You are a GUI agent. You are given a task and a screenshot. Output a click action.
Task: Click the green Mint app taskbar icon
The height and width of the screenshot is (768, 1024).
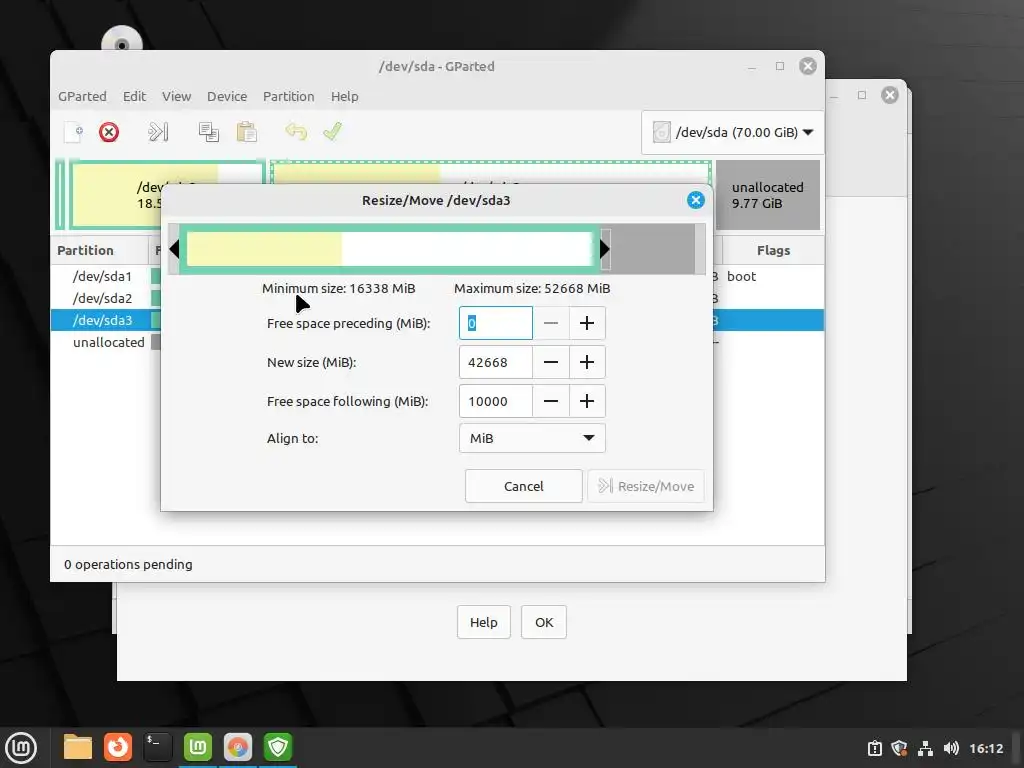pyautogui.click(x=198, y=747)
